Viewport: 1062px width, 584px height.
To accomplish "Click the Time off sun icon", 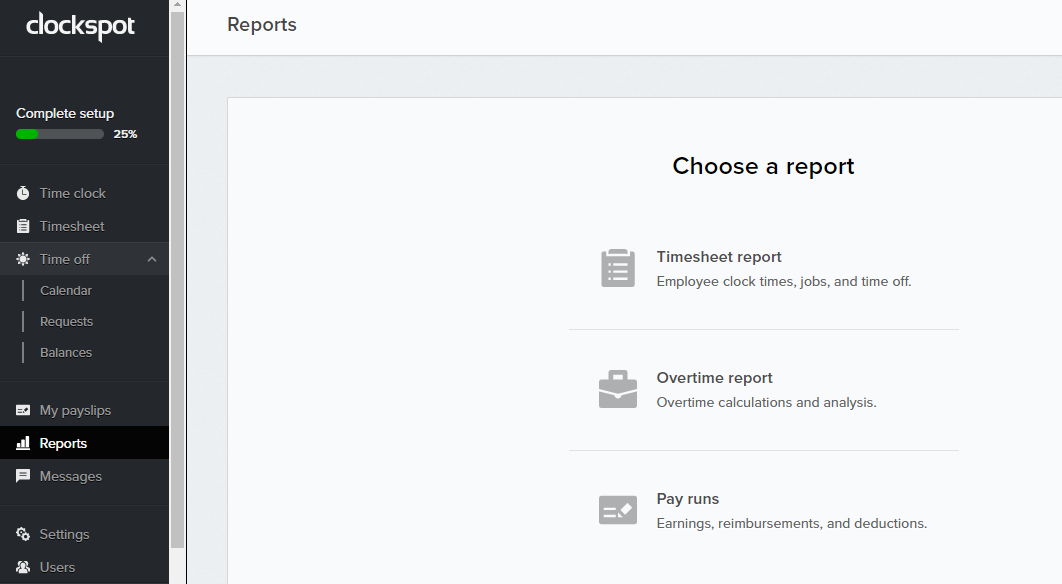I will point(23,259).
